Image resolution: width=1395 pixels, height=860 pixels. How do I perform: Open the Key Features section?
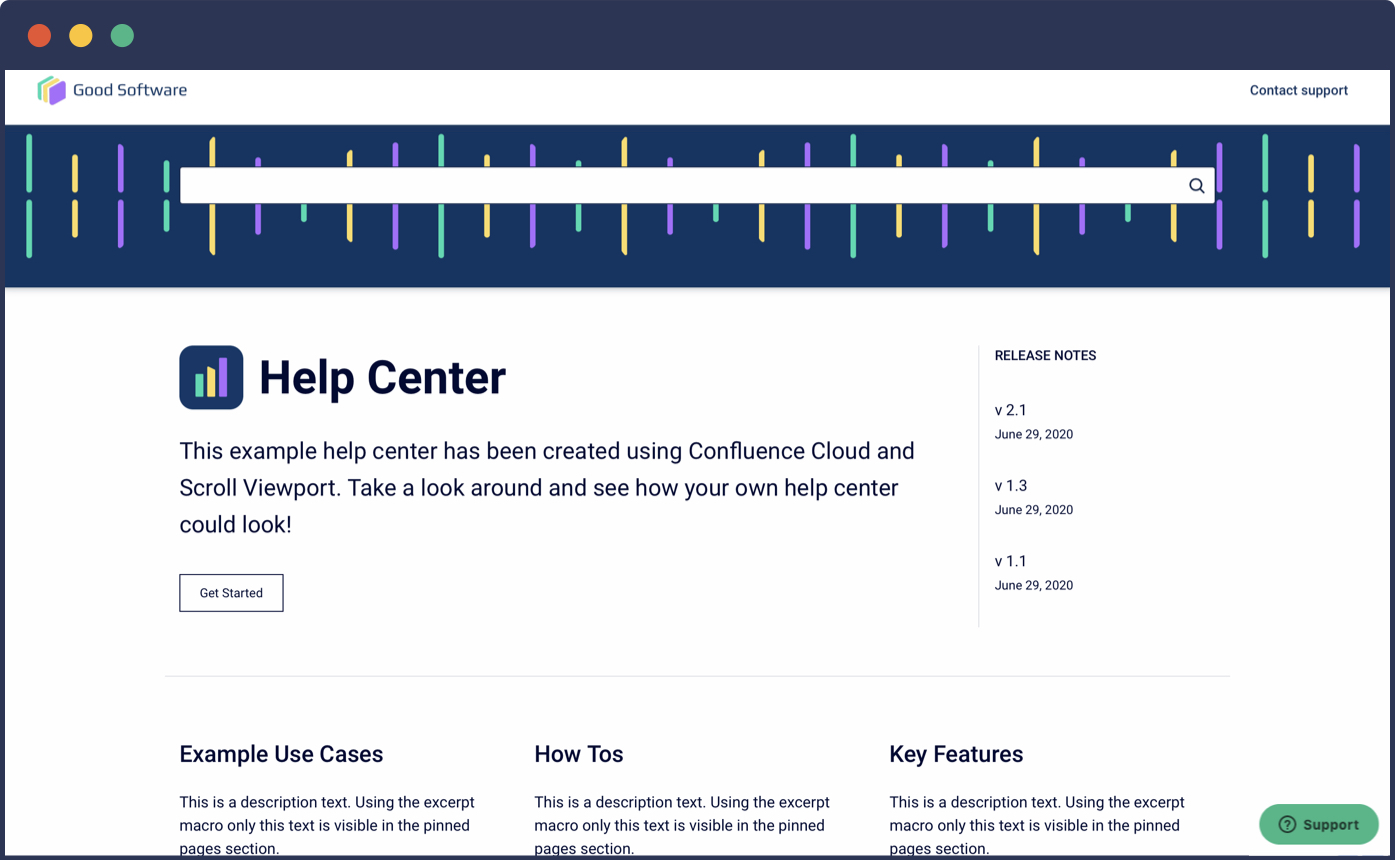pyautogui.click(x=956, y=754)
